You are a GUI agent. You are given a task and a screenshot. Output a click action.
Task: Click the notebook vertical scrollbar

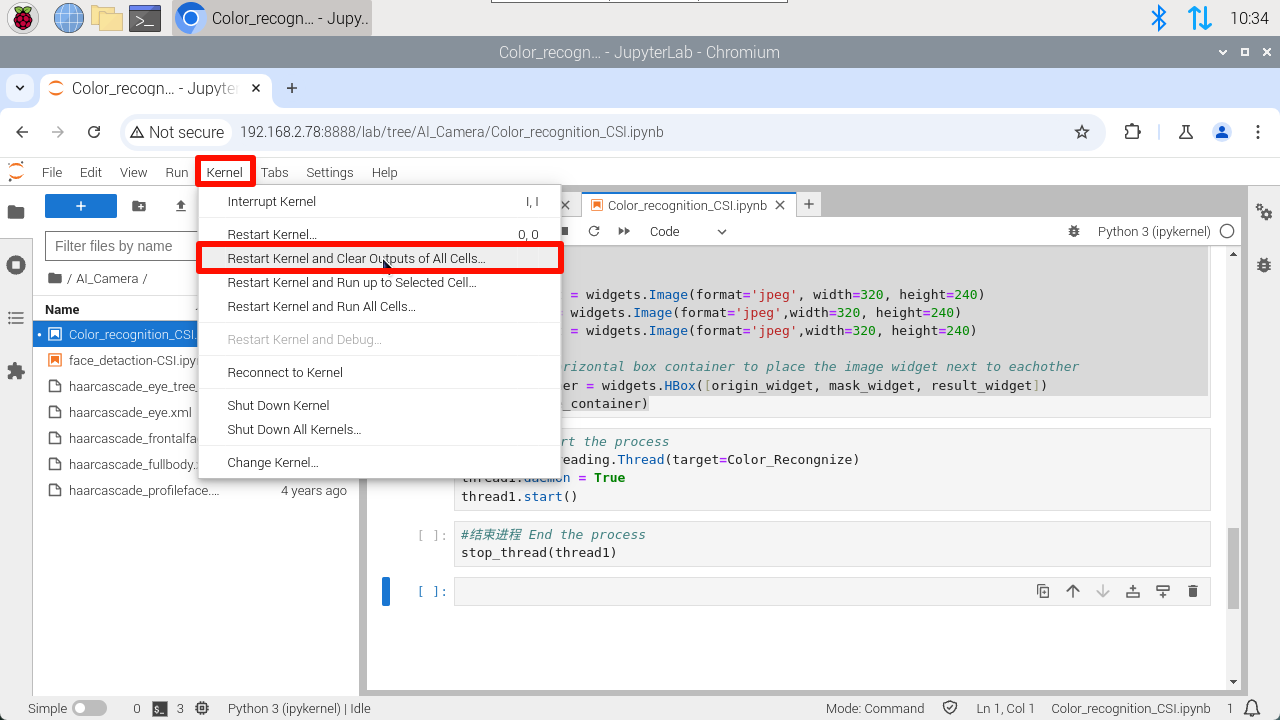click(x=1233, y=568)
